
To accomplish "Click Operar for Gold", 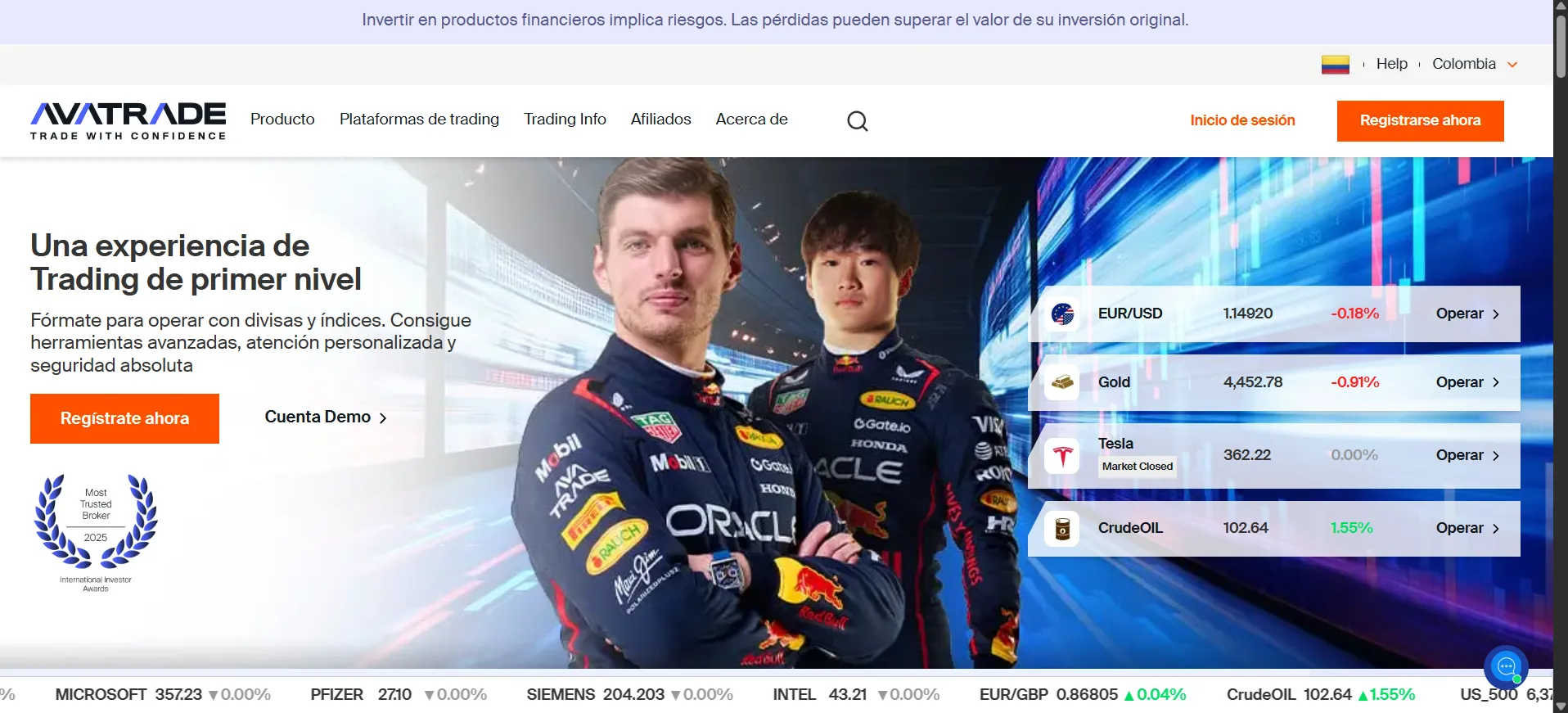I will [x=1459, y=382].
